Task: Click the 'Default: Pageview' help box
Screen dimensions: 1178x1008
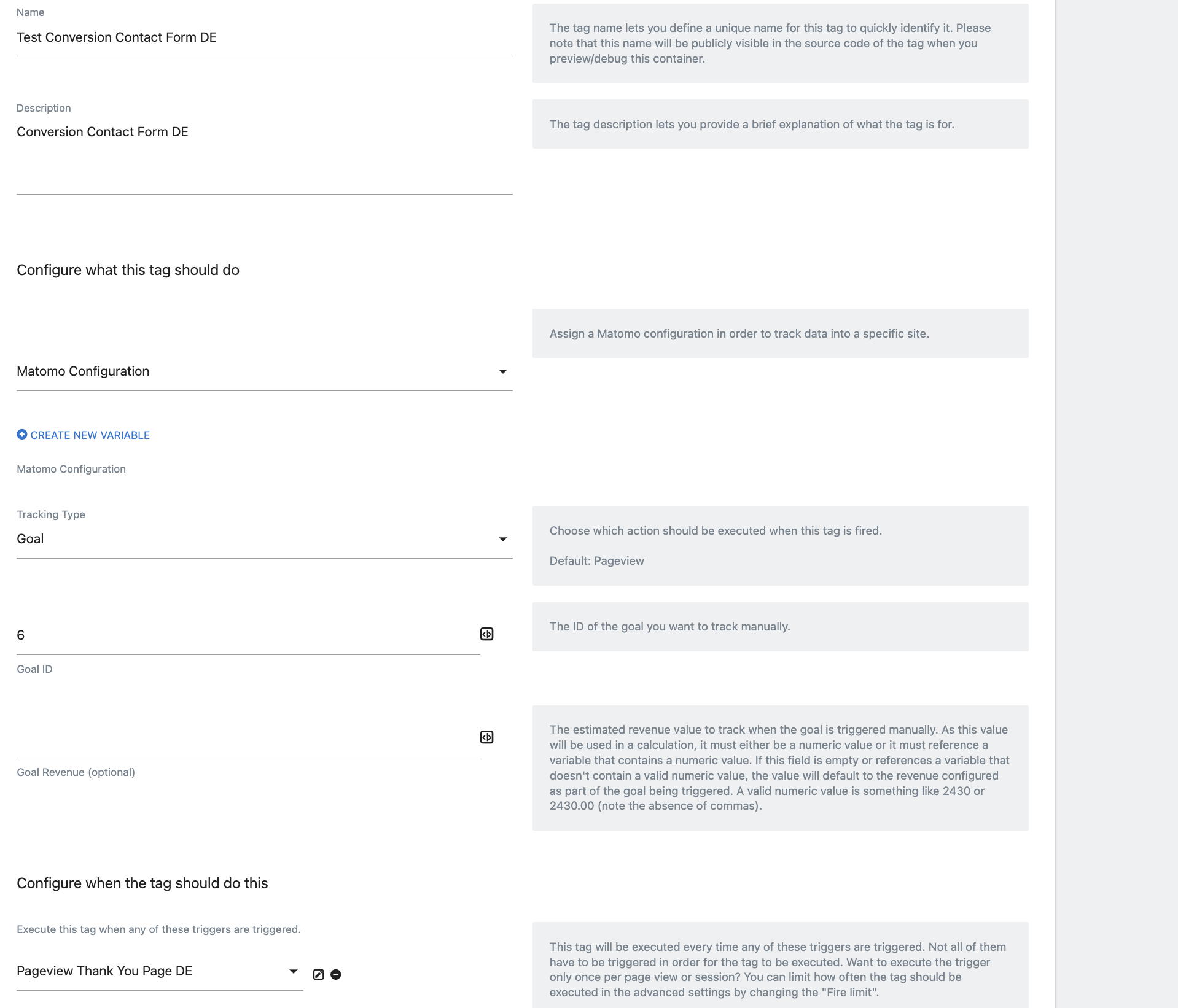Action: (781, 546)
